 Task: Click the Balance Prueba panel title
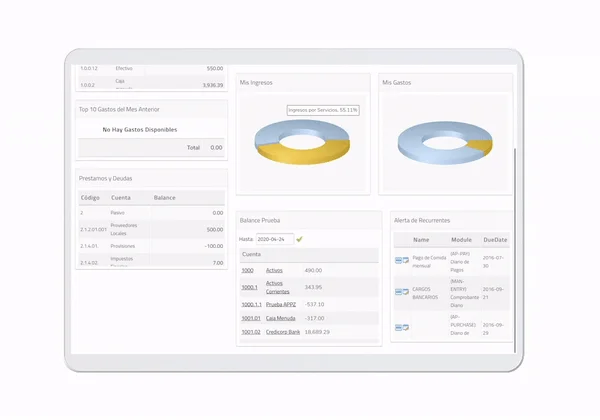click(260, 221)
